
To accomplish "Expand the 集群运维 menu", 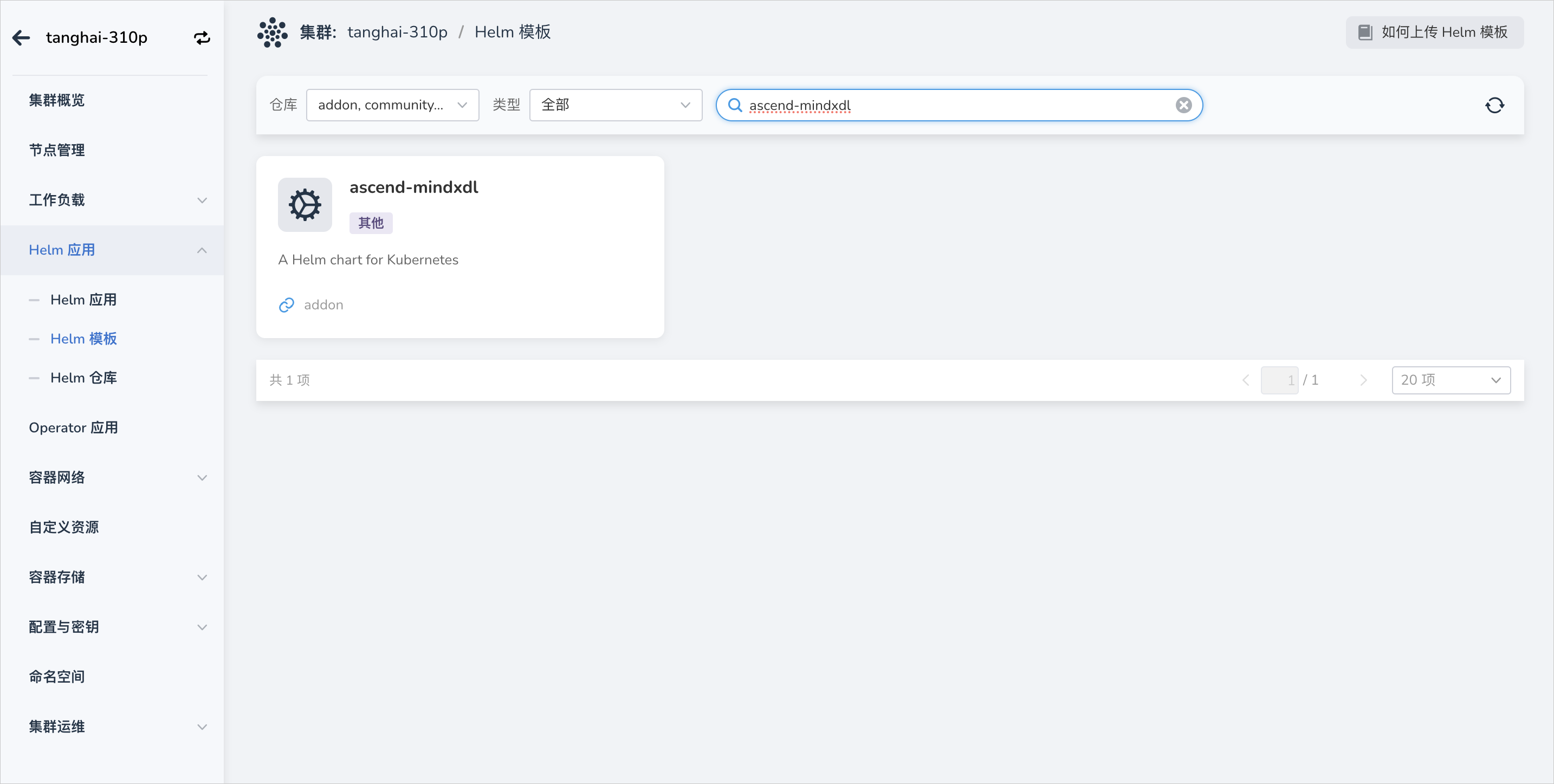I will 202,727.
